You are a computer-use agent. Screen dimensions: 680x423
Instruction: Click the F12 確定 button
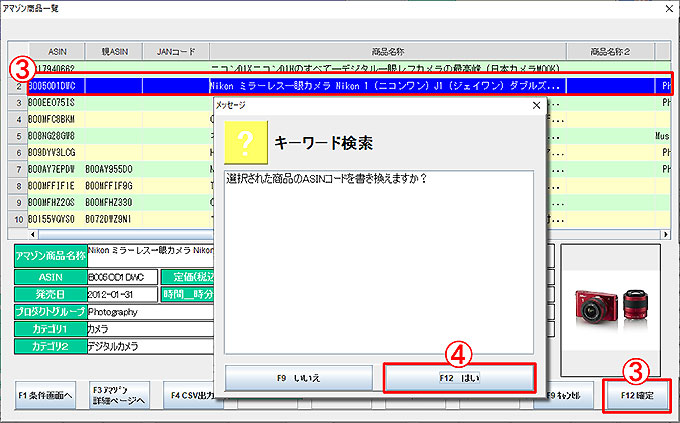click(x=637, y=395)
